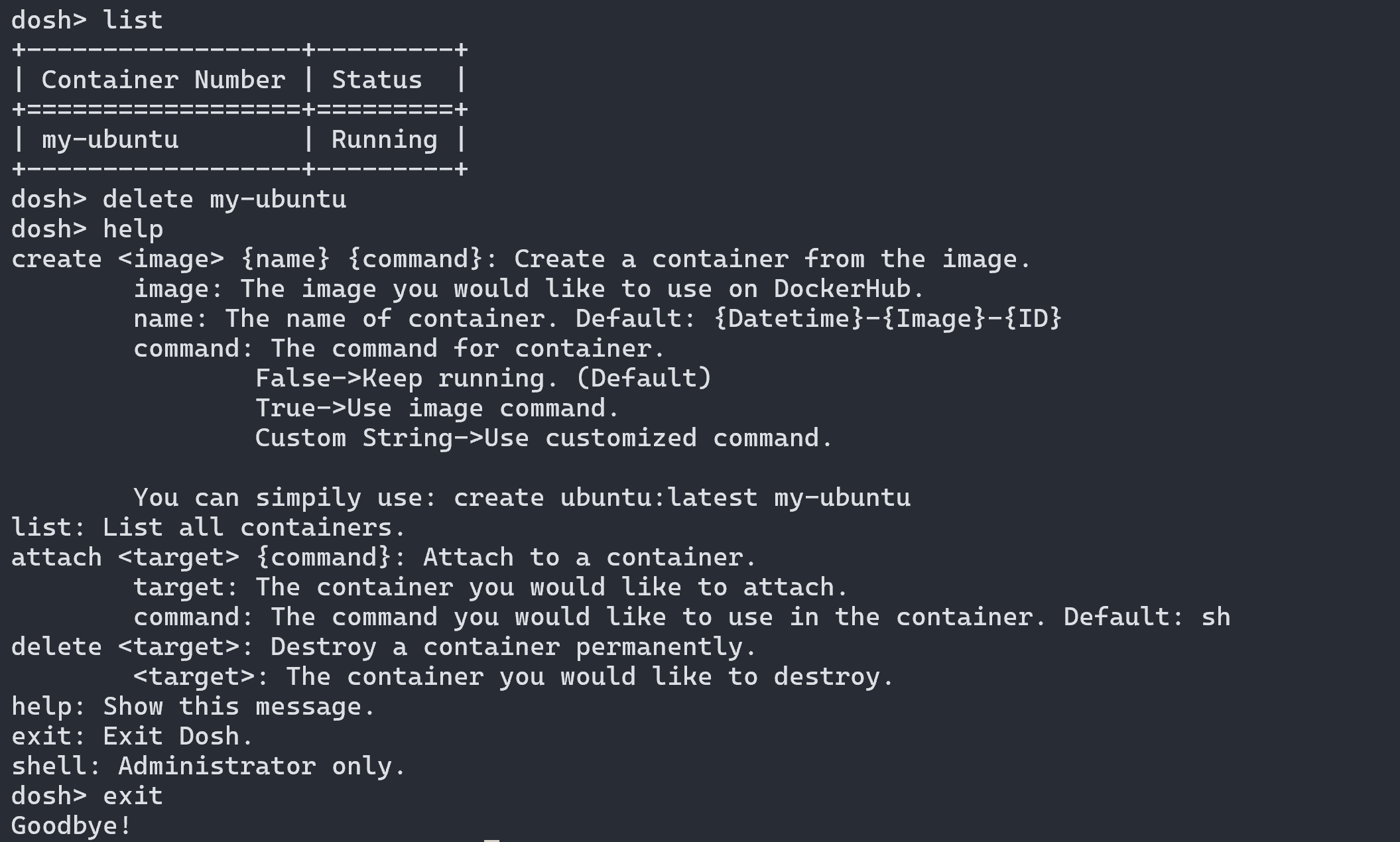Click the 'list: List all containers.' help line
Viewport: 1400px width, 842px height.
(x=208, y=528)
